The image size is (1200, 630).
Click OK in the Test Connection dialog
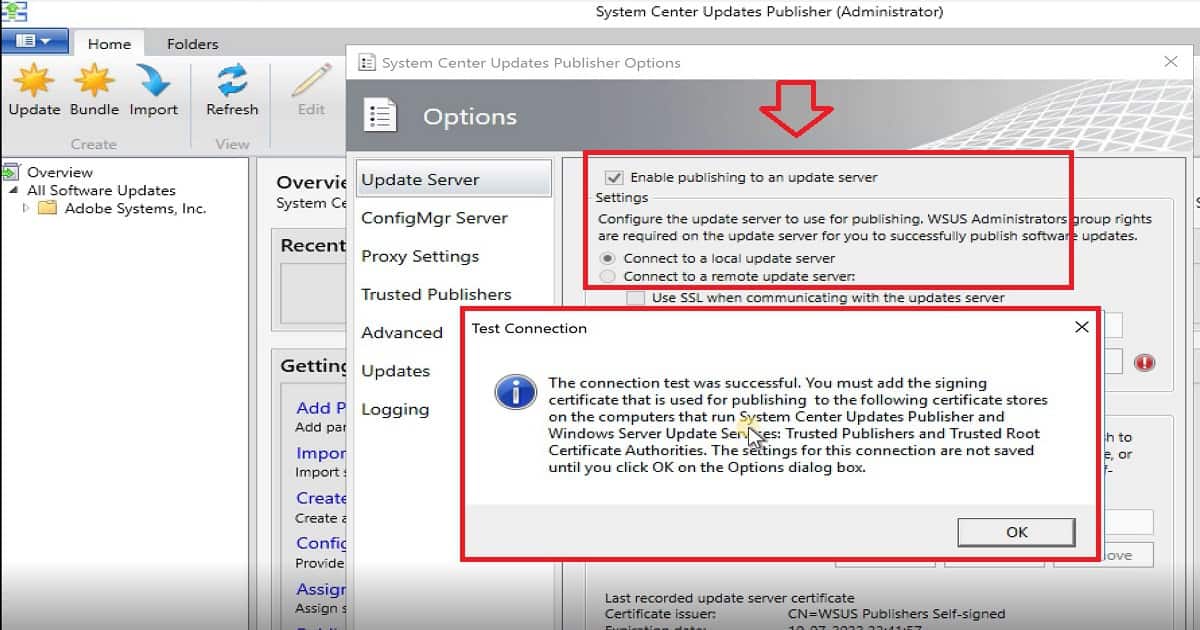point(1016,532)
